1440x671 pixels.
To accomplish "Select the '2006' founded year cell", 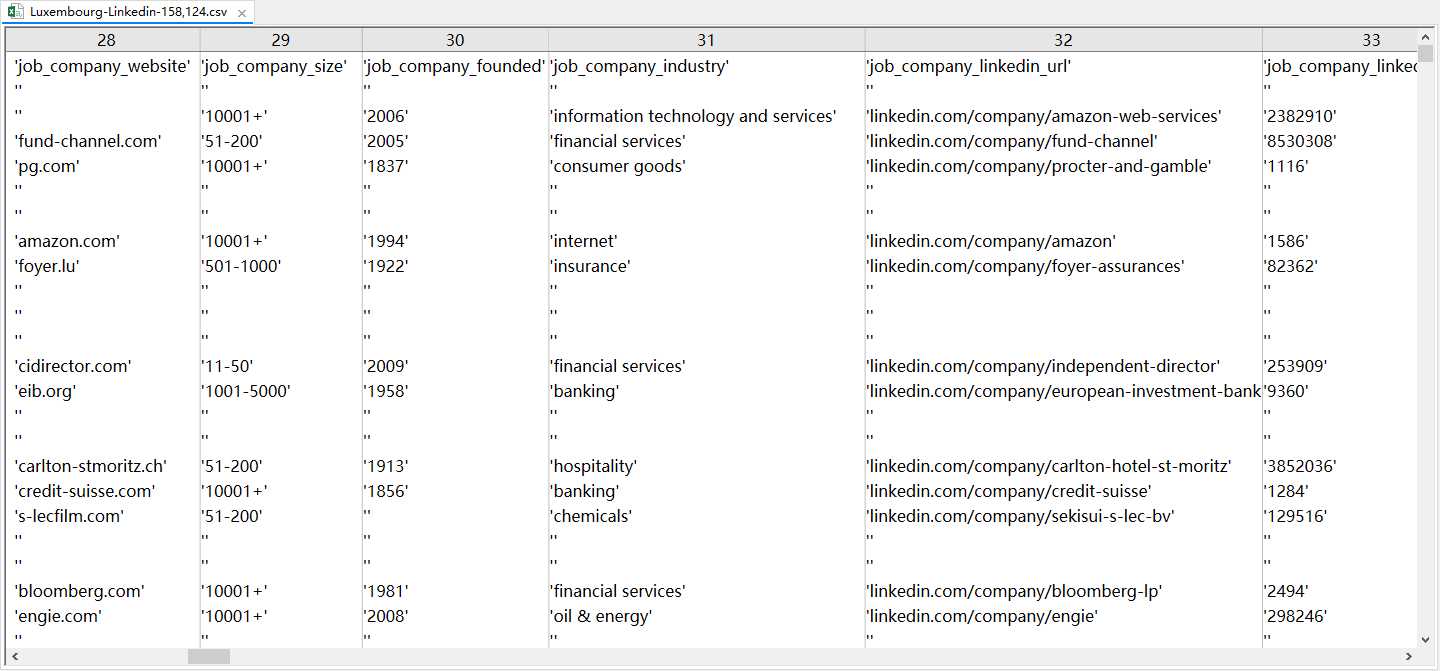I will click(455, 116).
